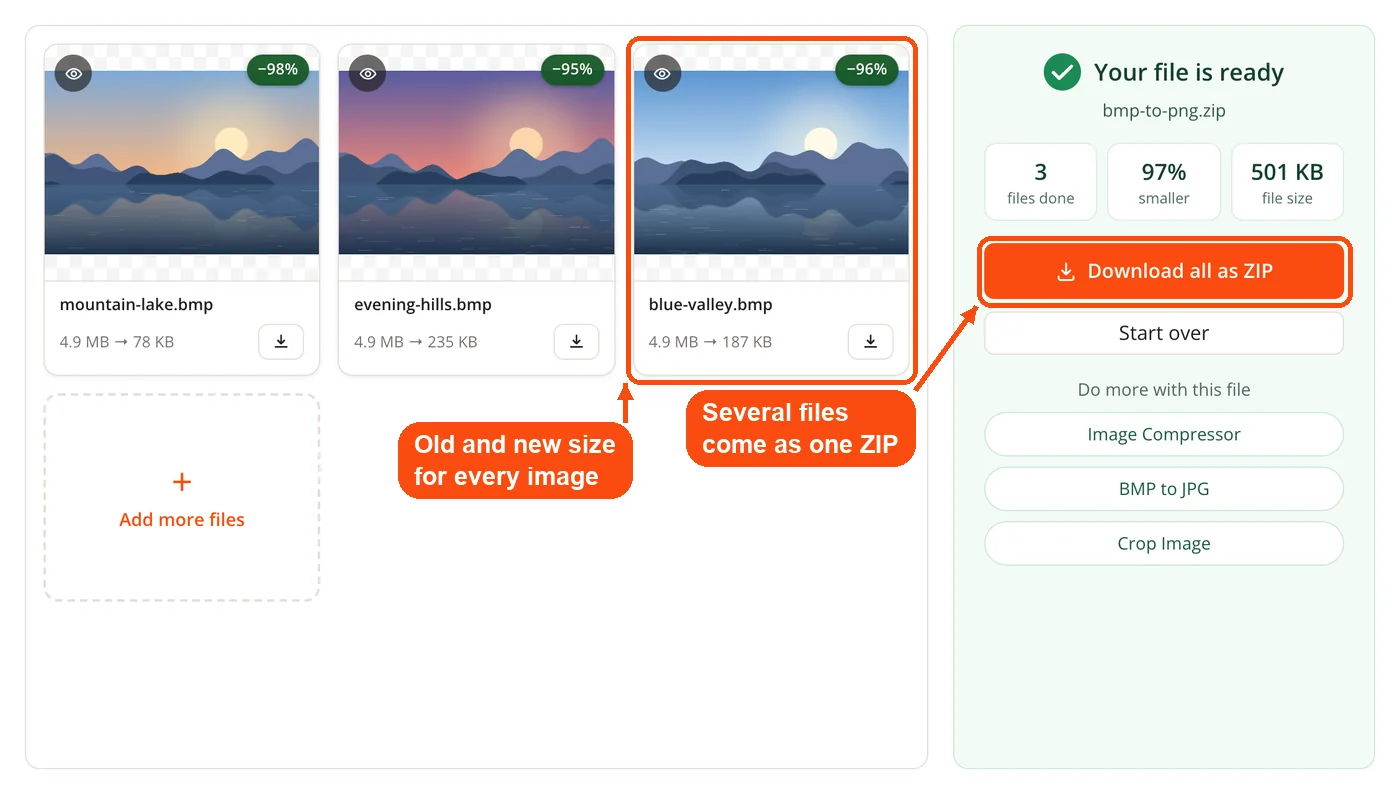Click the Start over button
Viewport: 1400px width, 794px height.
coord(1164,333)
